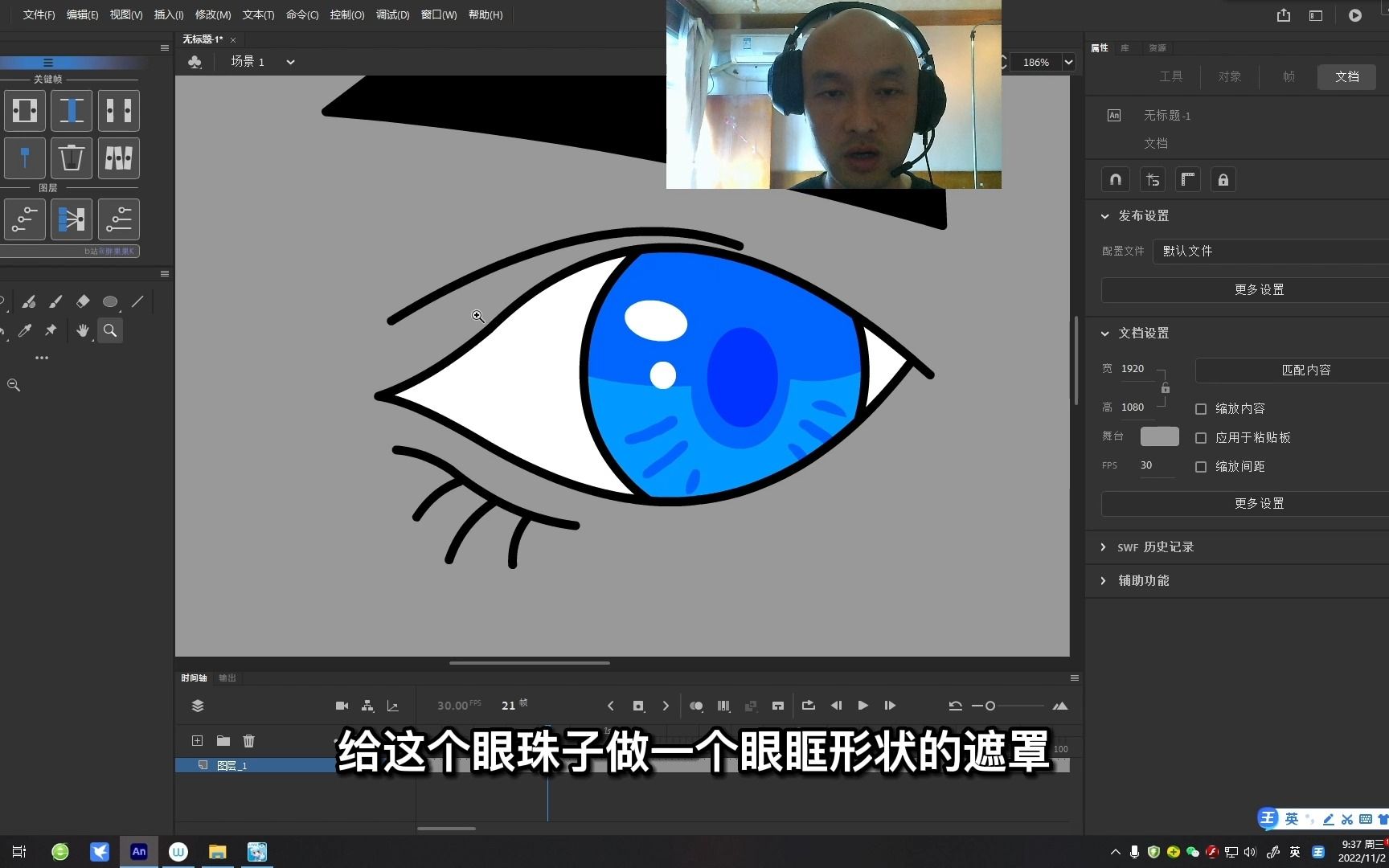Click the 匹配内容 button
Screen dimensions: 1389x868
[1293, 371]
